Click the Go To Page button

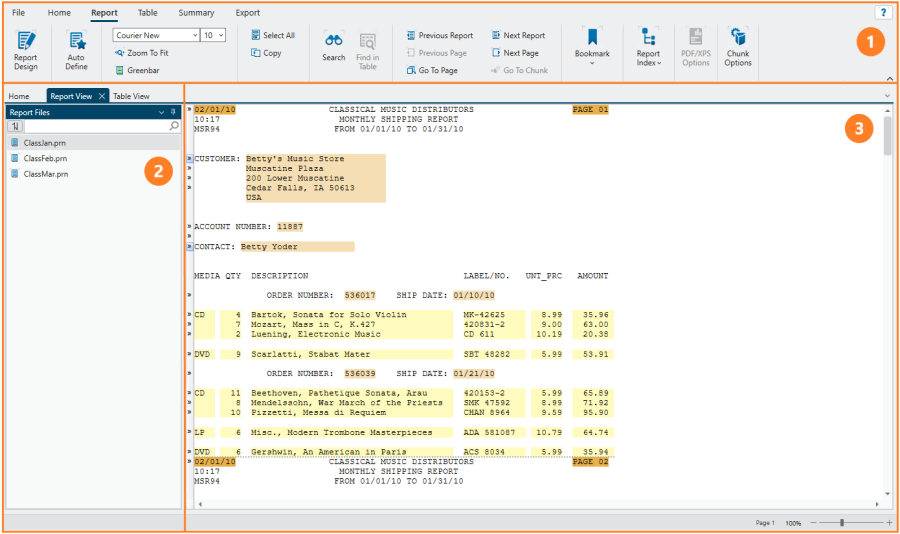pyautogui.click(x=432, y=70)
